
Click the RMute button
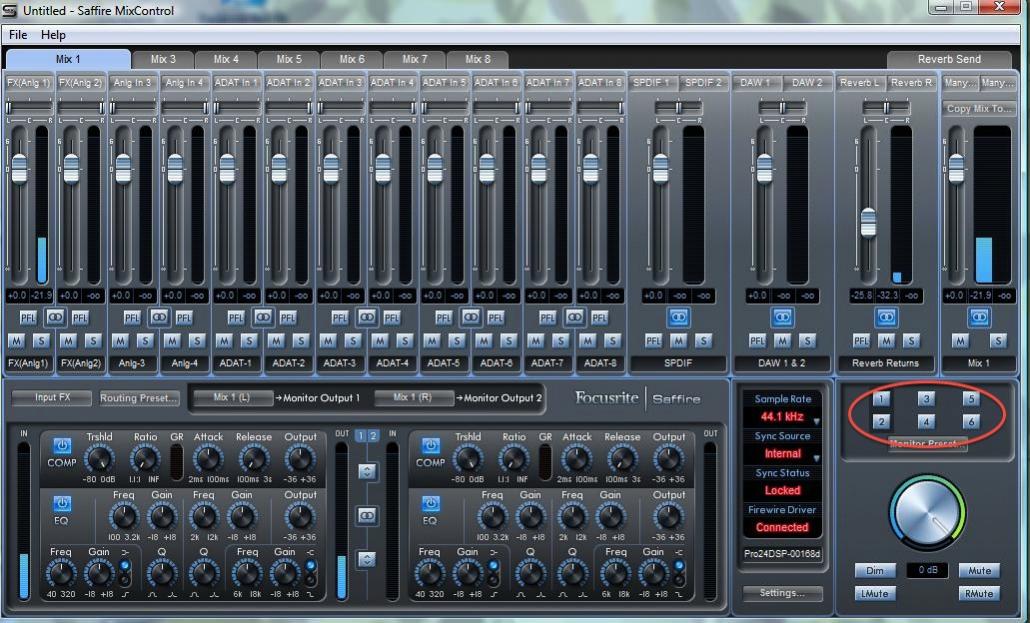pyautogui.click(x=979, y=593)
